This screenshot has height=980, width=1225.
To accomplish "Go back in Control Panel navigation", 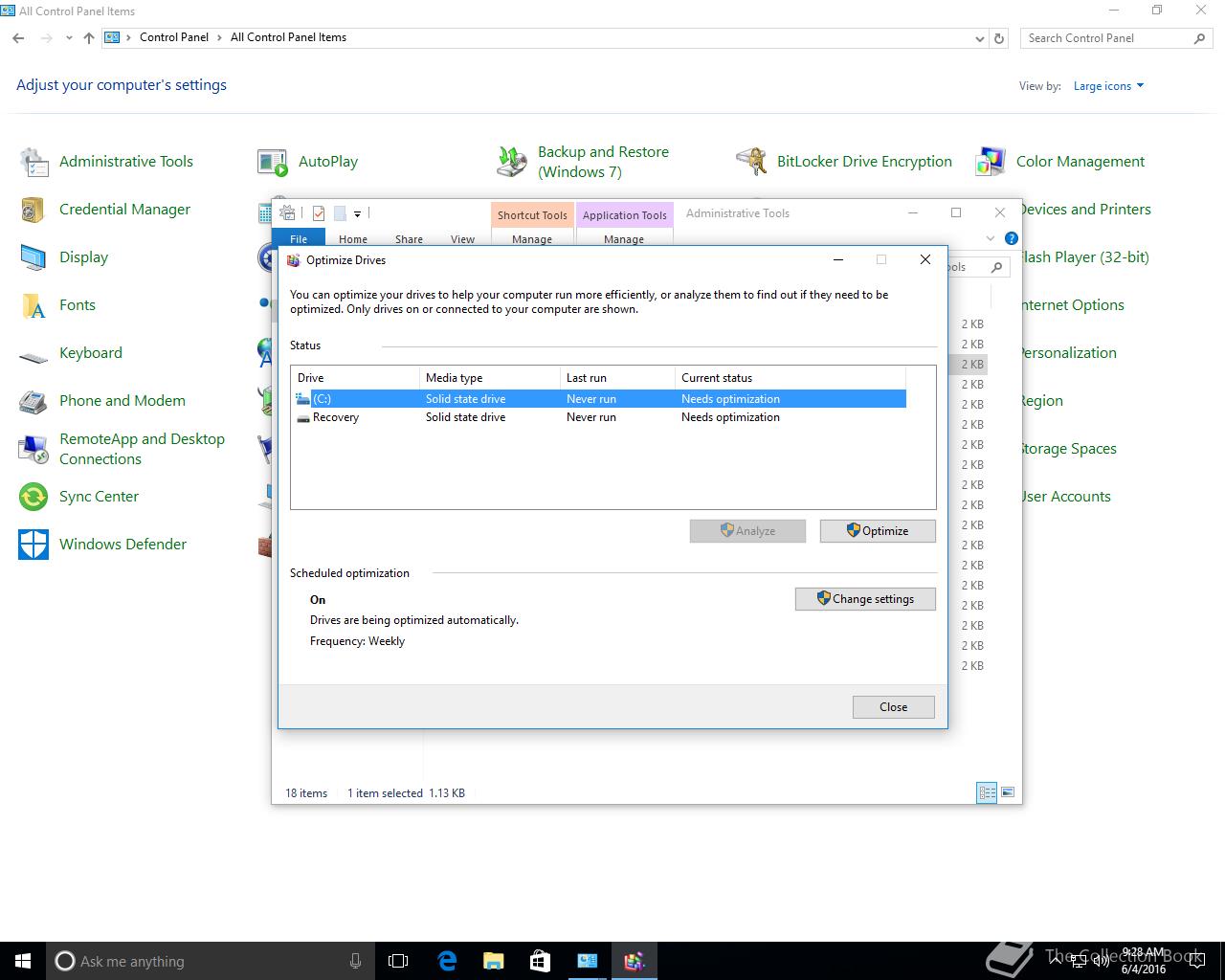I will click(x=18, y=38).
